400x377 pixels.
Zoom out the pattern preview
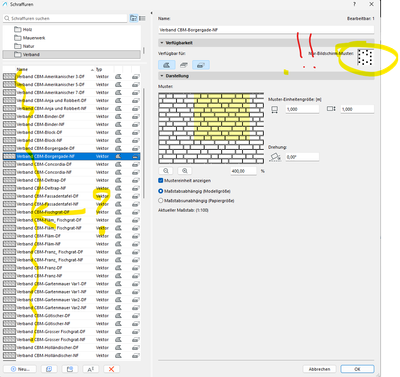coord(166,171)
